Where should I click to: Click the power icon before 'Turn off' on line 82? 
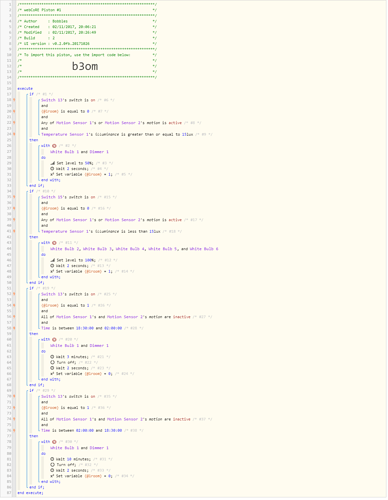[x=52, y=465]
